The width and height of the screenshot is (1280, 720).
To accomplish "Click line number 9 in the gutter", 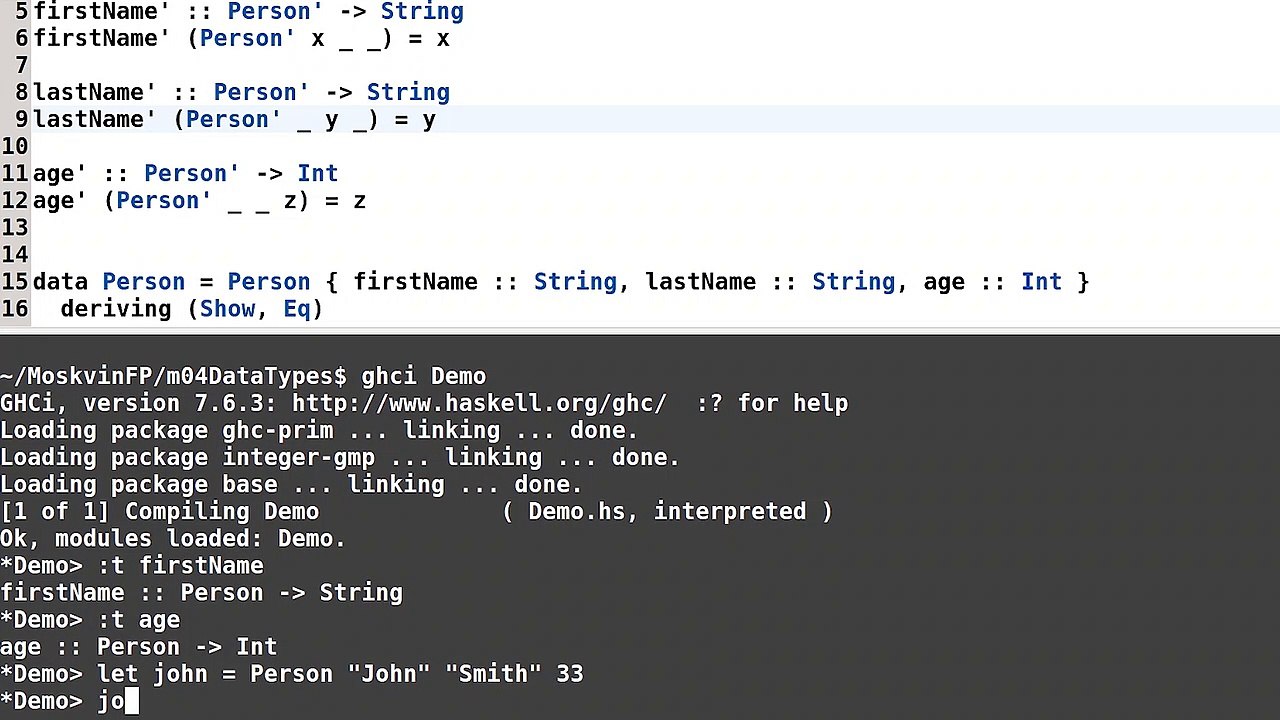I will [x=22, y=119].
